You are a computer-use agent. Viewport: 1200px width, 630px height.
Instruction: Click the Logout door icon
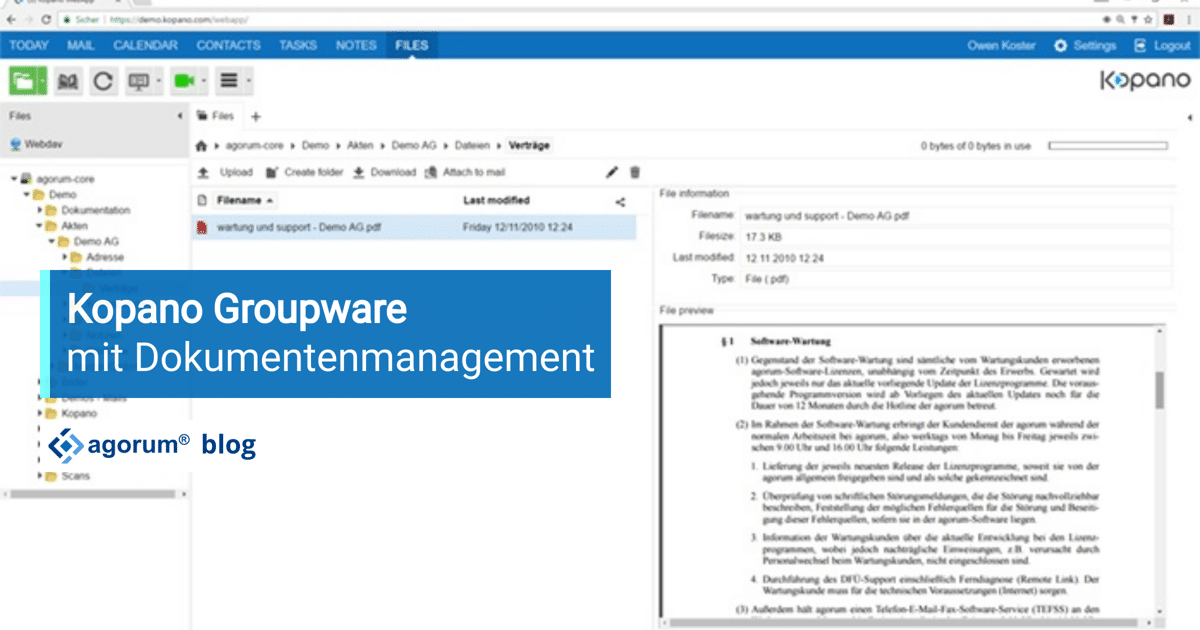(1140, 46)
